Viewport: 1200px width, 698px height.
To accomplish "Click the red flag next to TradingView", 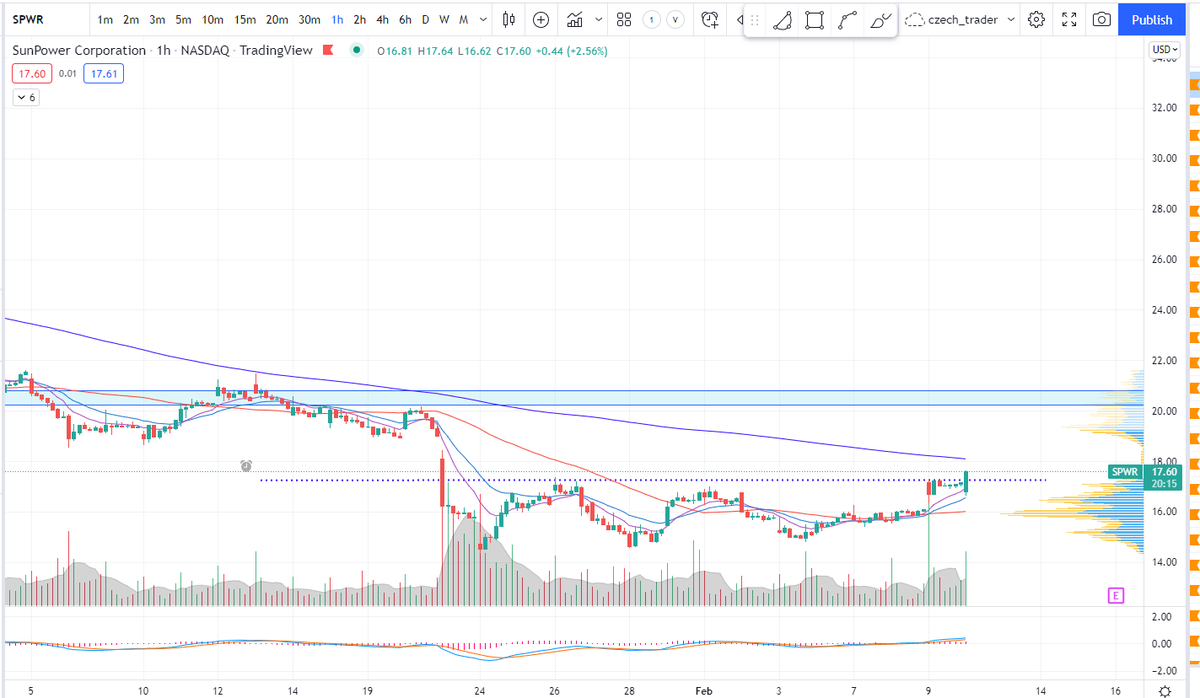I will coord(329,50).
